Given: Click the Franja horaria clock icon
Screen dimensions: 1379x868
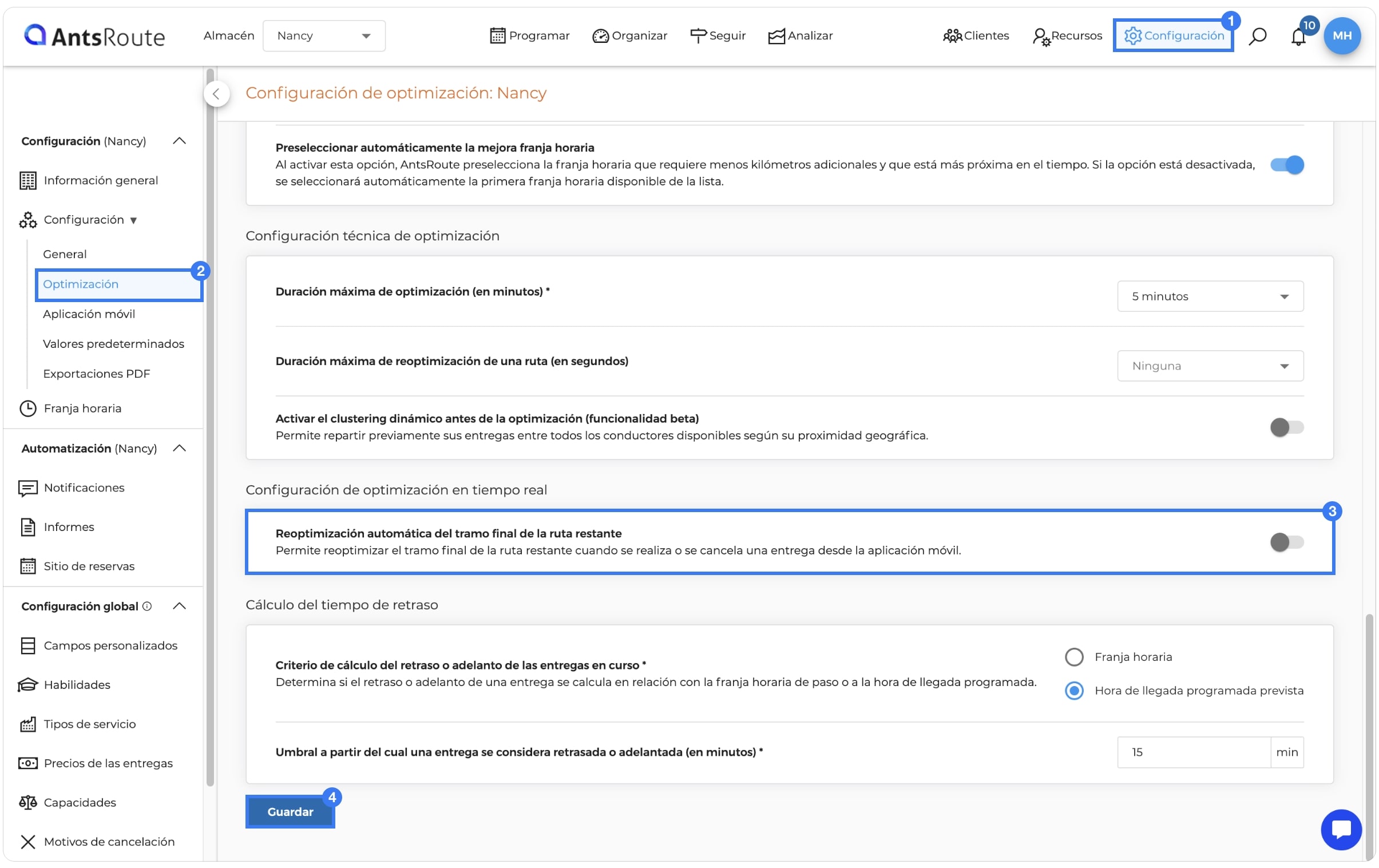Looking at the screenshot, I should click(27, 408).
